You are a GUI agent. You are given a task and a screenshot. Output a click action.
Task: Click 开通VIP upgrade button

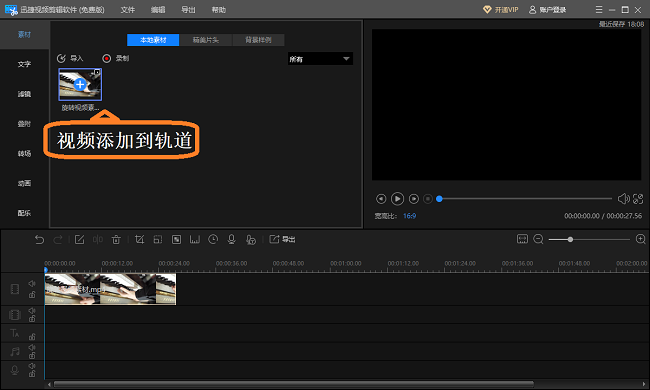tap(501, 10)
